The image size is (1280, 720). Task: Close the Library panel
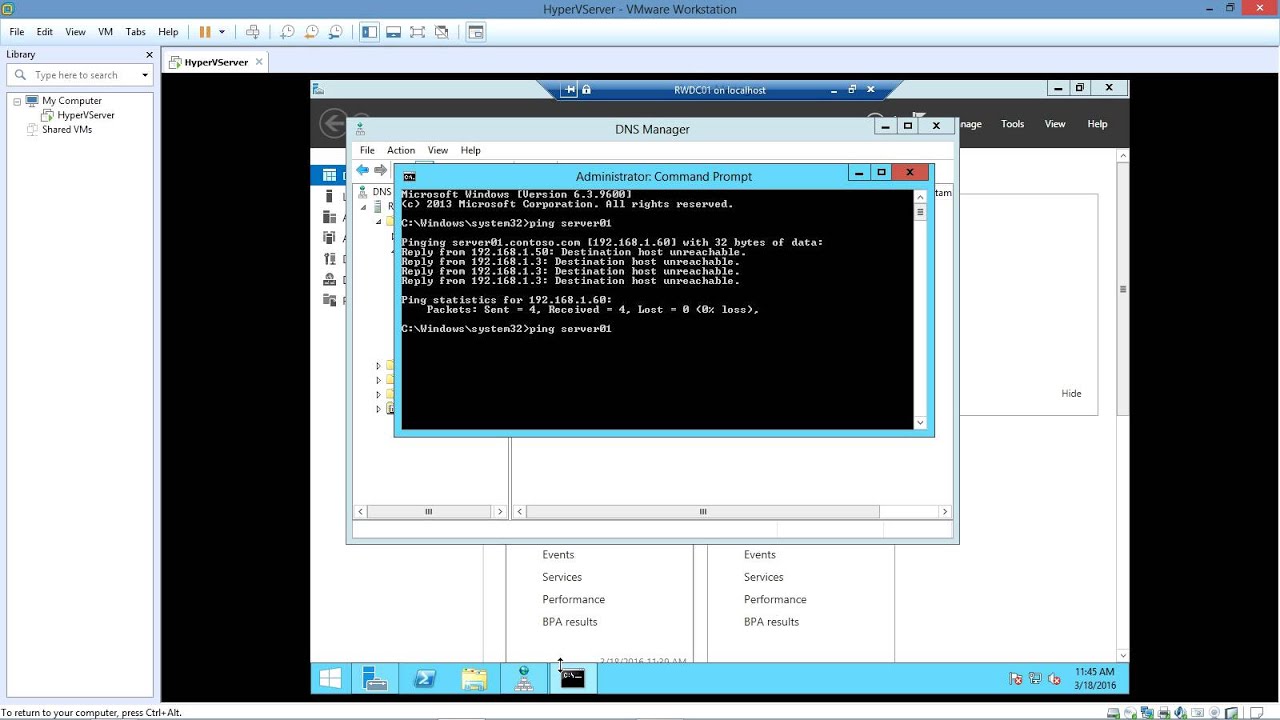click(150, 55)
